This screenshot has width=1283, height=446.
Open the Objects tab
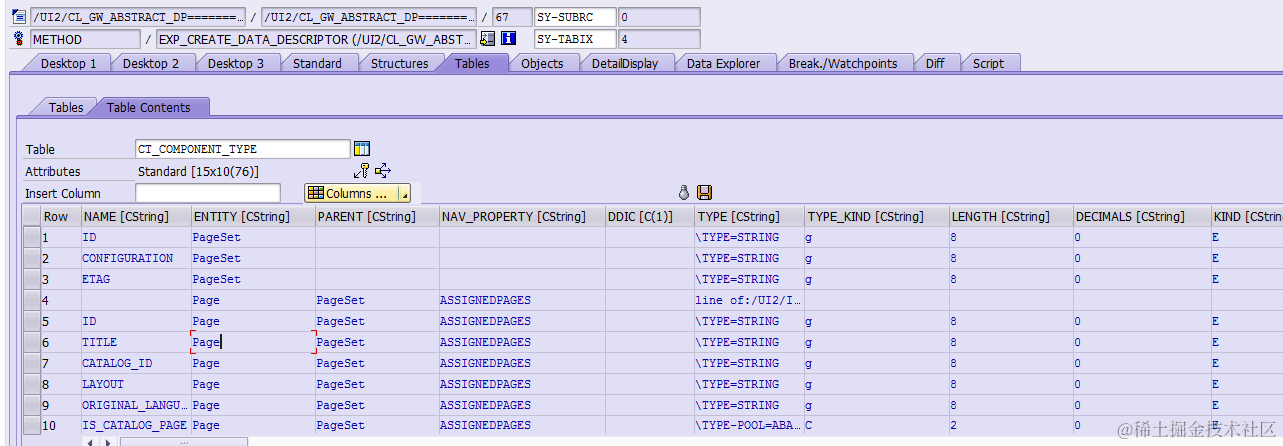tap(542, 63)
